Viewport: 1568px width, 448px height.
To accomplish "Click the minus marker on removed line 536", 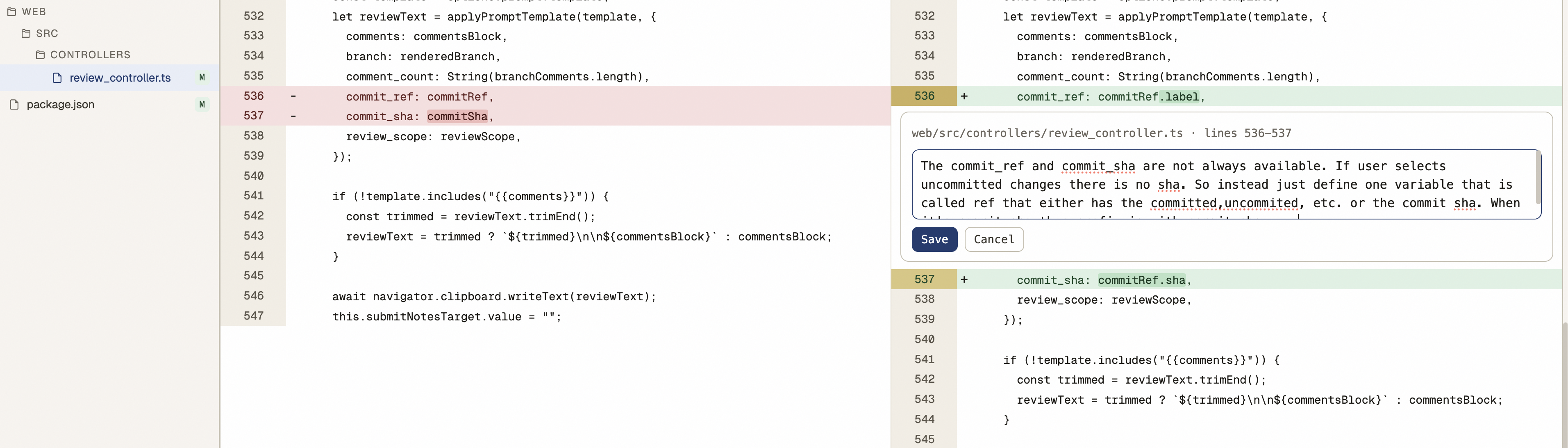I will [293, 96].
